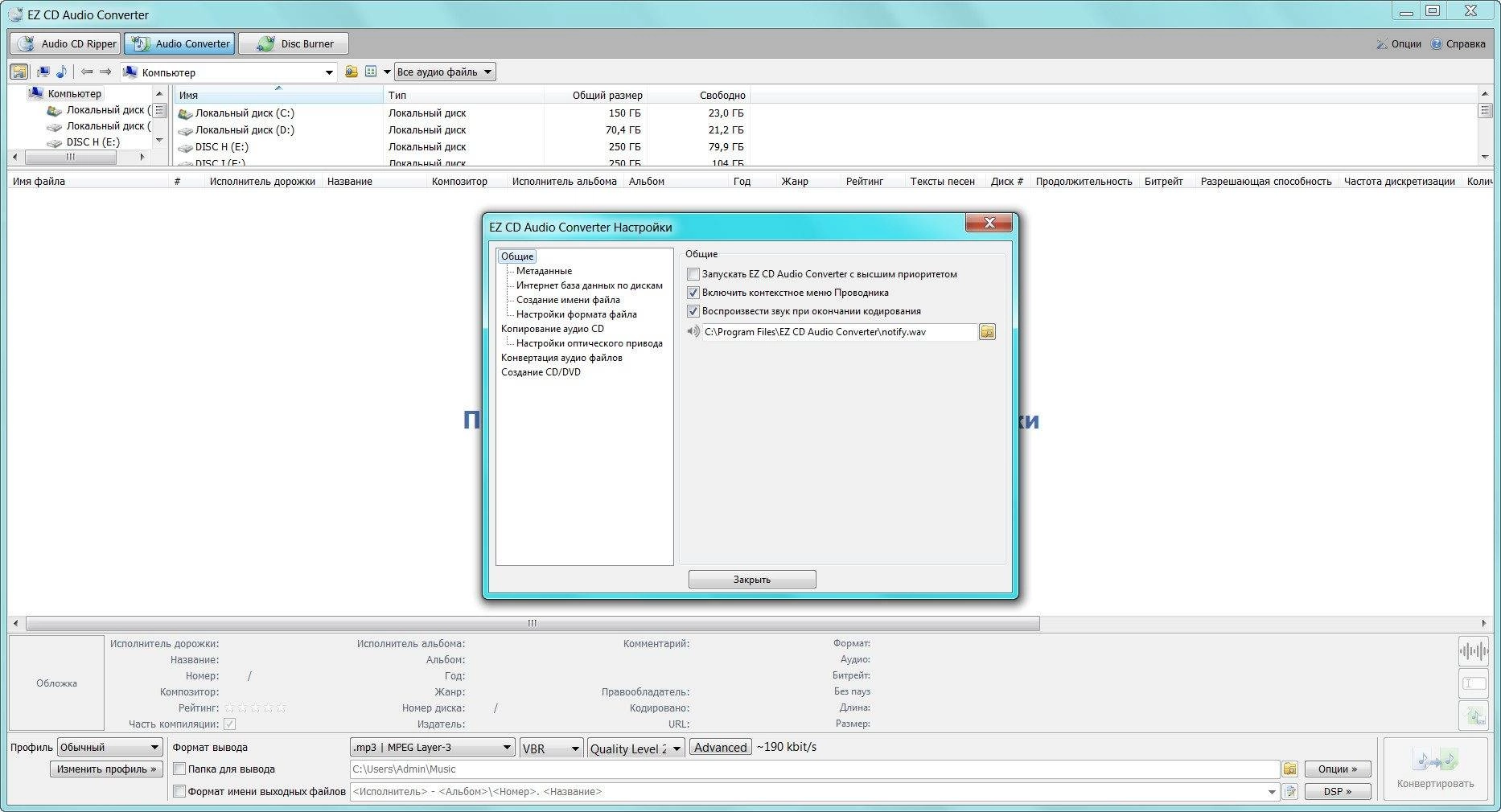This screenshot has height=812, width=1501.
Task: Open the Компьютер location dropdown
Action: (x=329, y=72)
